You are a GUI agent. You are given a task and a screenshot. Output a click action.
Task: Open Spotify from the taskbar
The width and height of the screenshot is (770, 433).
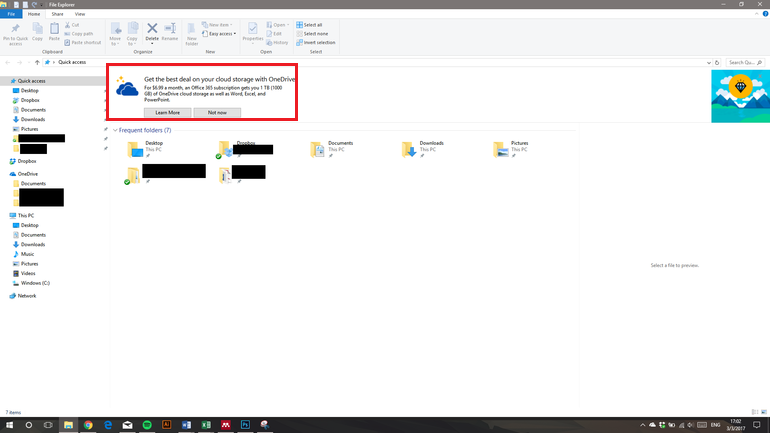point(147,425)
